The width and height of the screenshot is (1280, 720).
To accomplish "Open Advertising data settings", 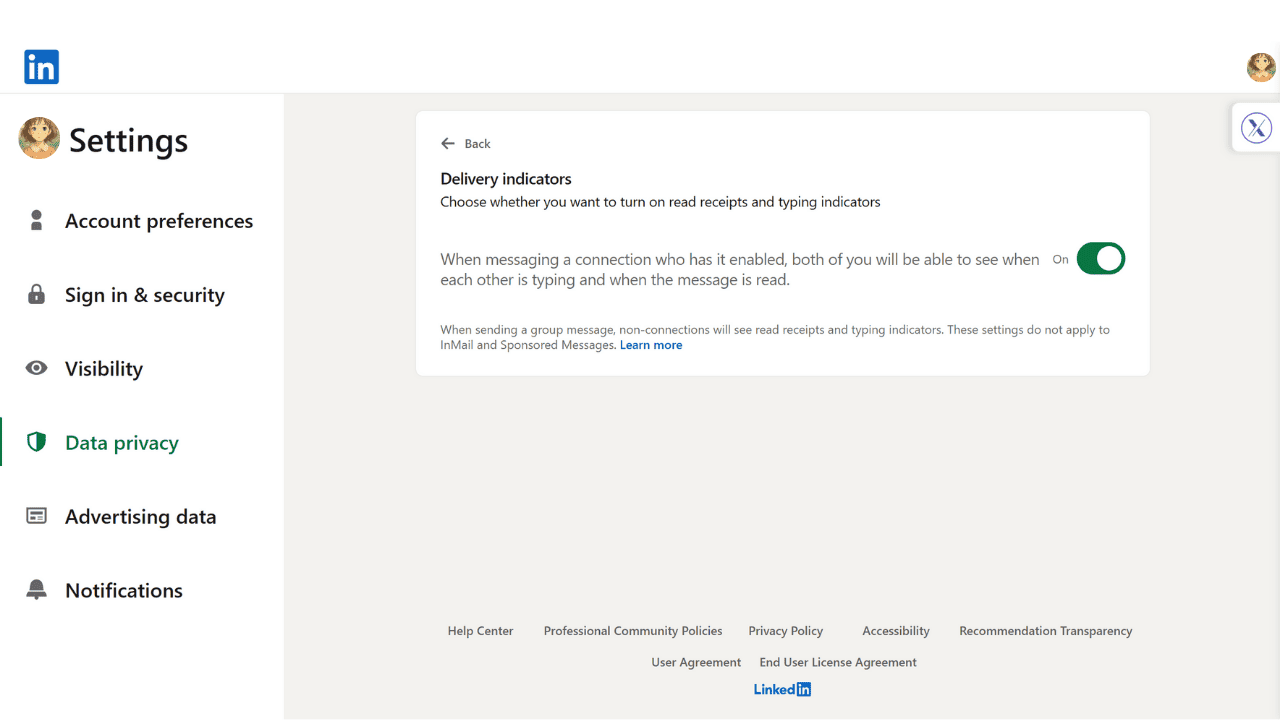I will pos(140,516).
